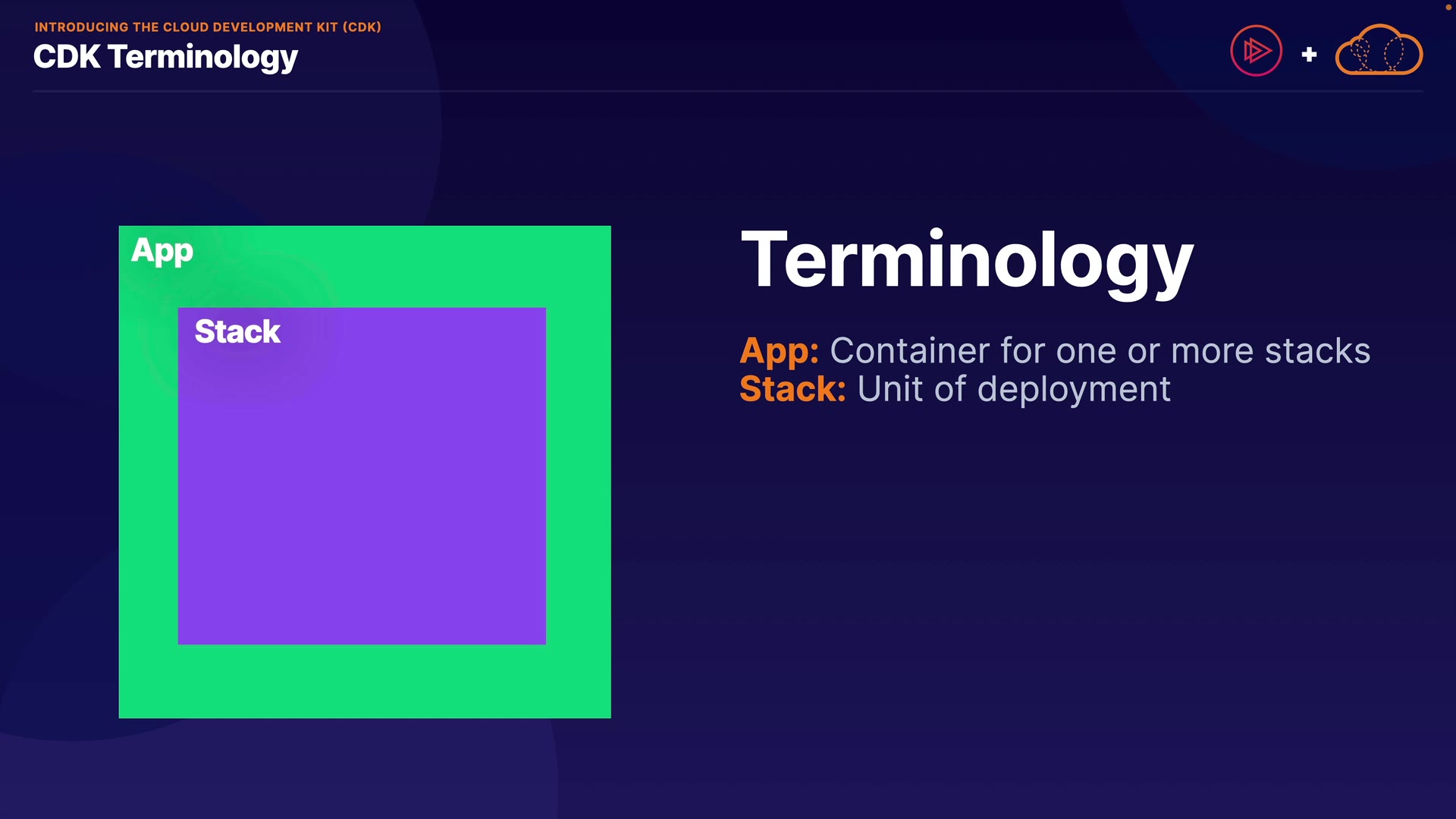This screenshot has width=1456, height=819.
Task: Click the Pluralsight play logo icon
Action: (1256, 51)
